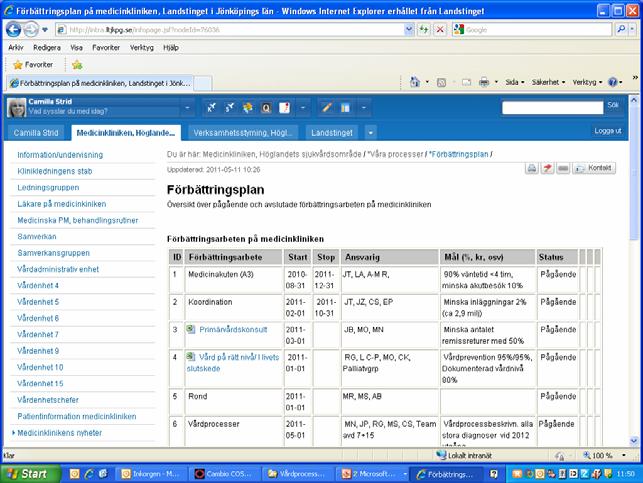Viewport: 643px width, 483px height.
Task: Click the pencil edit icon in portal toolbar
Action: pos(327,108)
